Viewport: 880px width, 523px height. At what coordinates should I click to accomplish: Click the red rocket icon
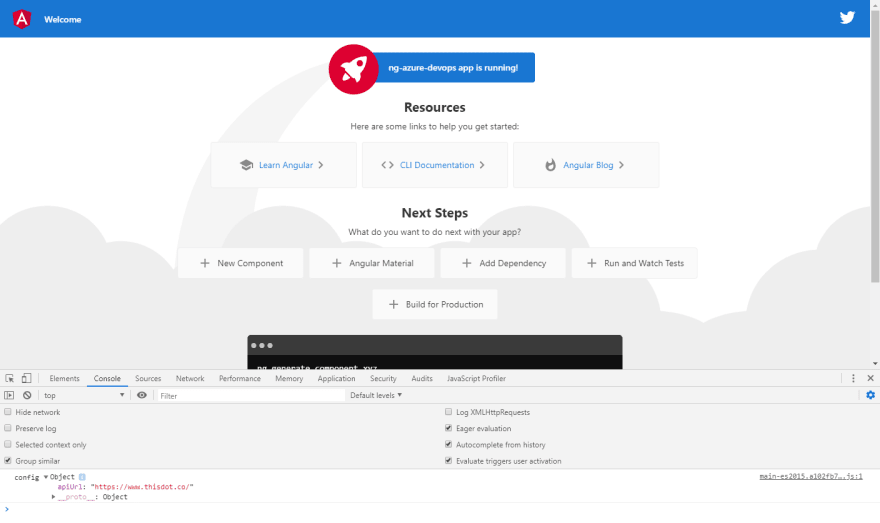(354, 69)
